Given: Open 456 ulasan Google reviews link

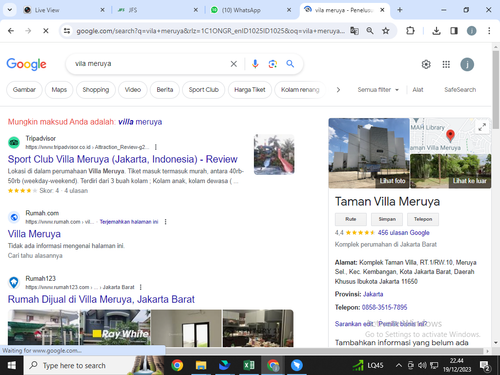Looking at the screenshot, I should coord(404,233).
